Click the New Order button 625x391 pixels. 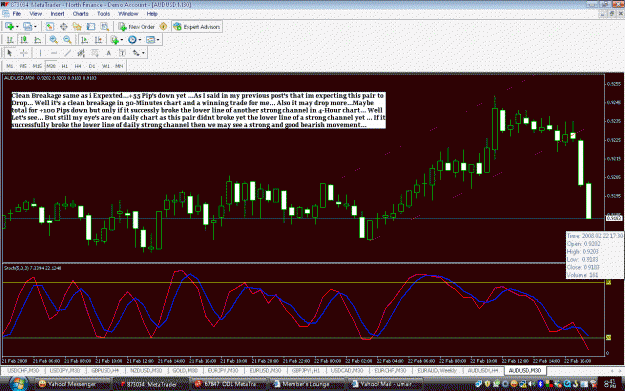pyautogui.click(x=137, y=27)
